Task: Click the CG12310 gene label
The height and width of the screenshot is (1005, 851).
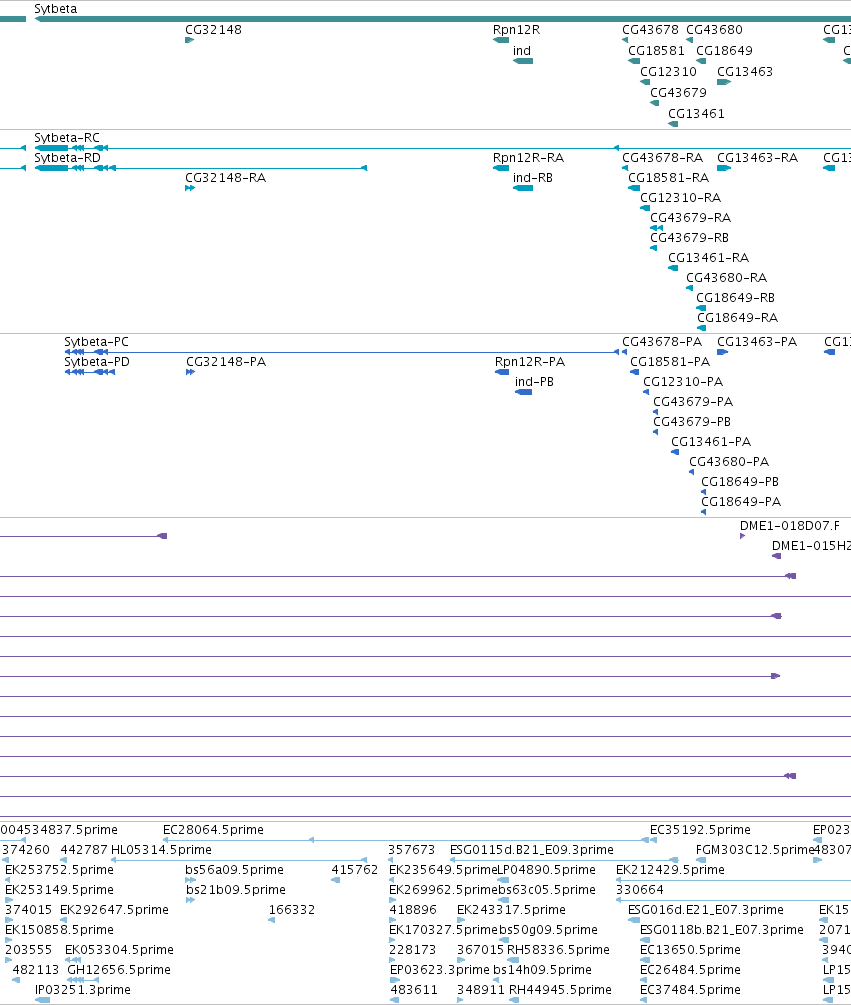Action: click(x=668, y=72)
